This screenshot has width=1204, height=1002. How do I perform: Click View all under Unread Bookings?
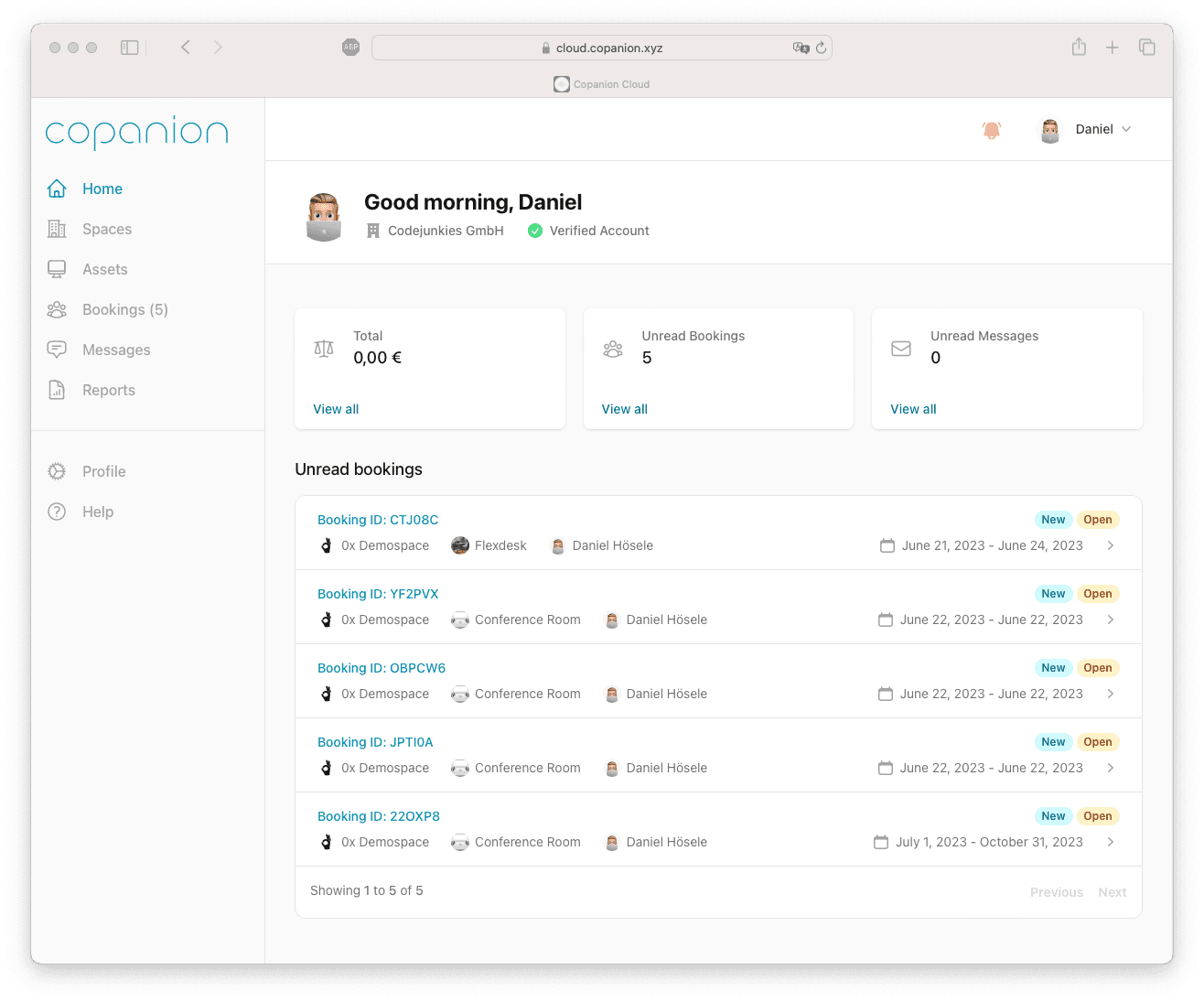(x=624, y=409)
